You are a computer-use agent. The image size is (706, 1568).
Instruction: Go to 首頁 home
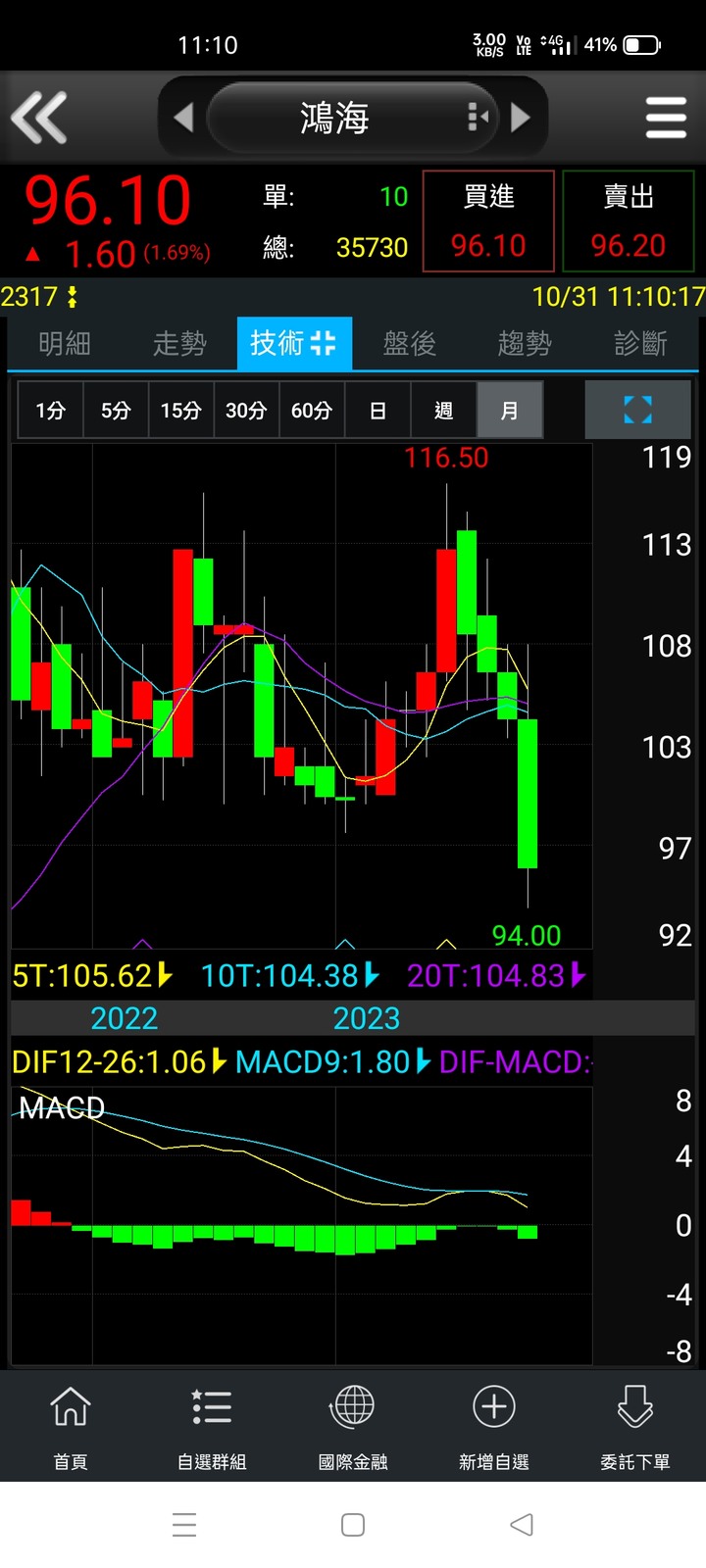tap(71, 1427)
